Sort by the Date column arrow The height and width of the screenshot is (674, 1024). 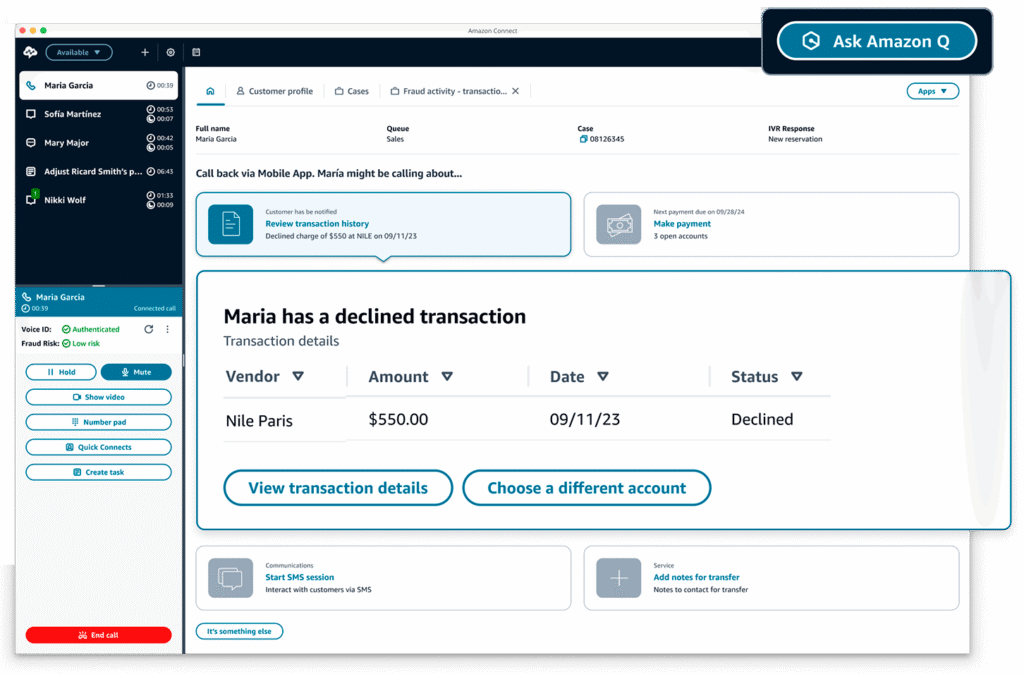(x=603, y=376)
